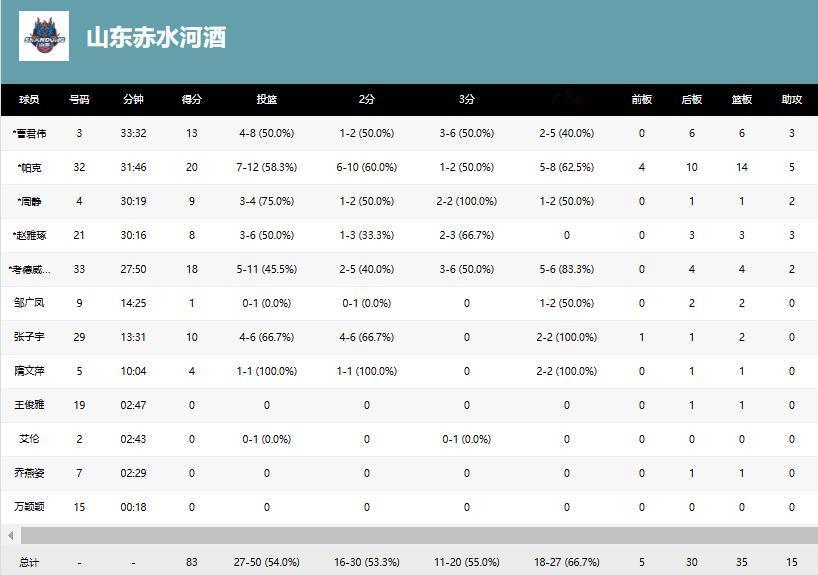The width and height of the screenshot is (818, 575).
Task: Click the name of player number 21
Action: coord(30,235)
